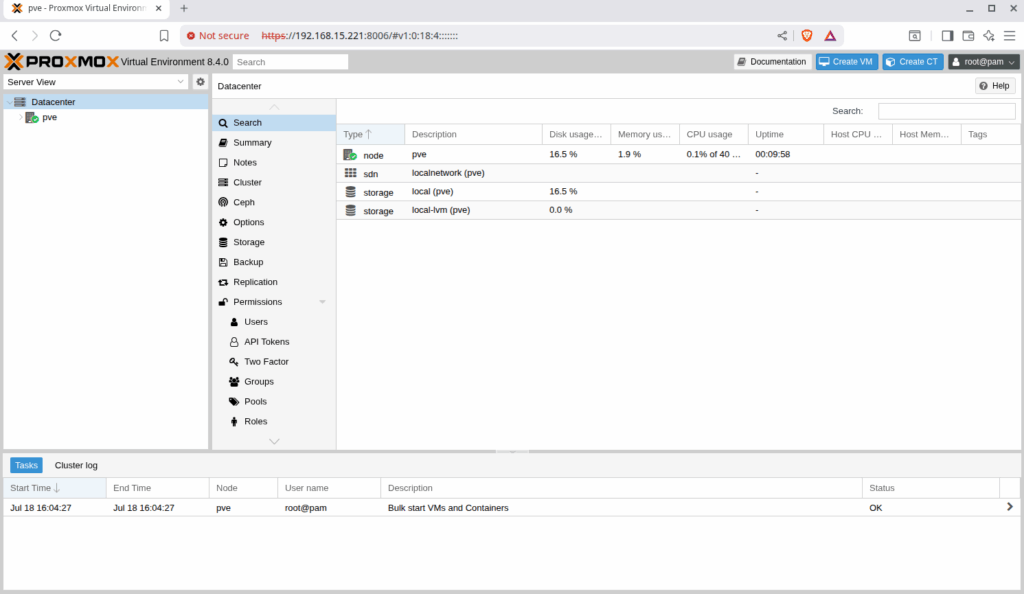
Task: Click the Help button
Action: [995, 86]
